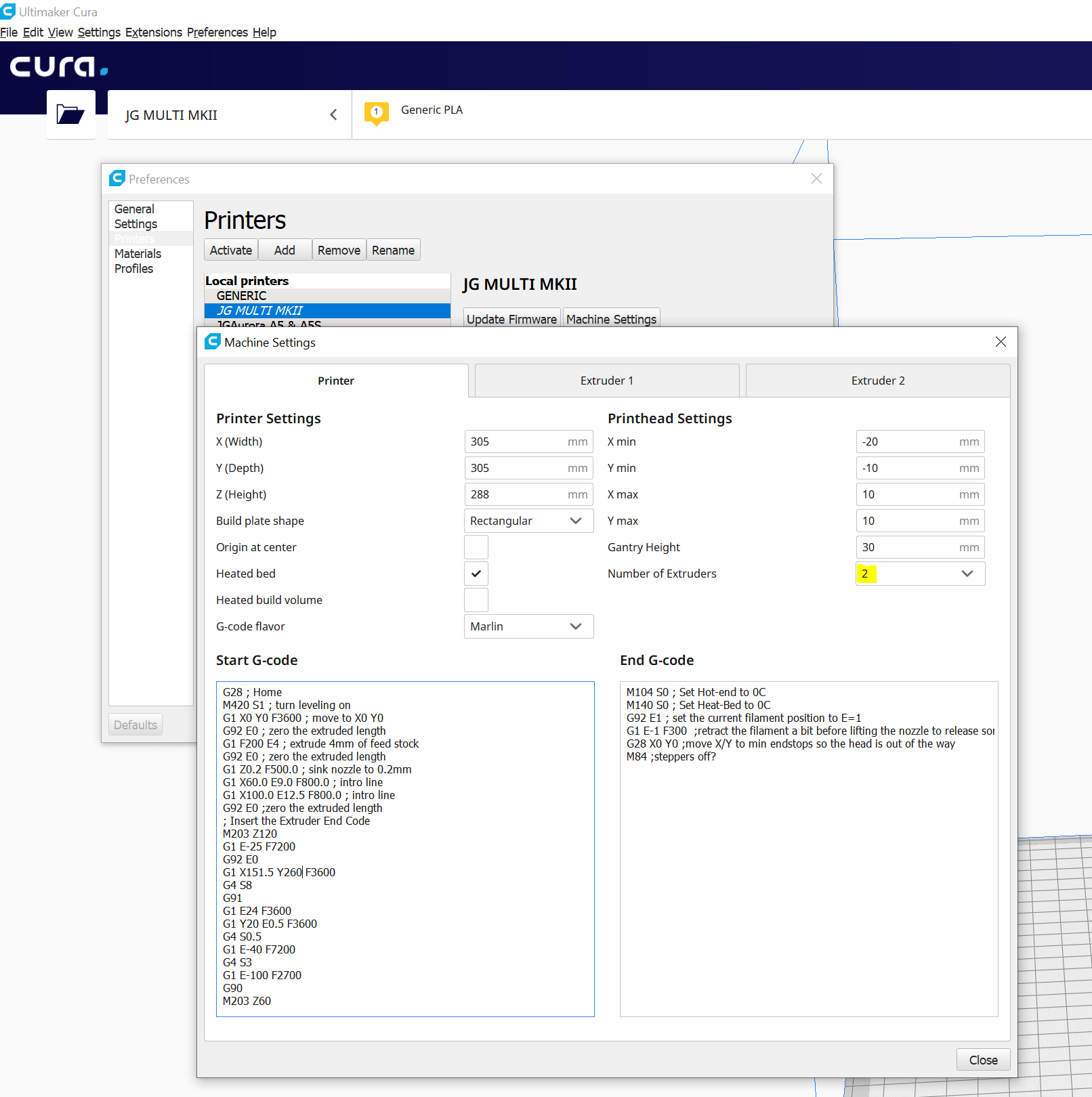This screenshot has height=1097, width=1092.
Task: Select Profiles in the Preferences sidebar
Action: pyautogui.click(x=150, y=269)
